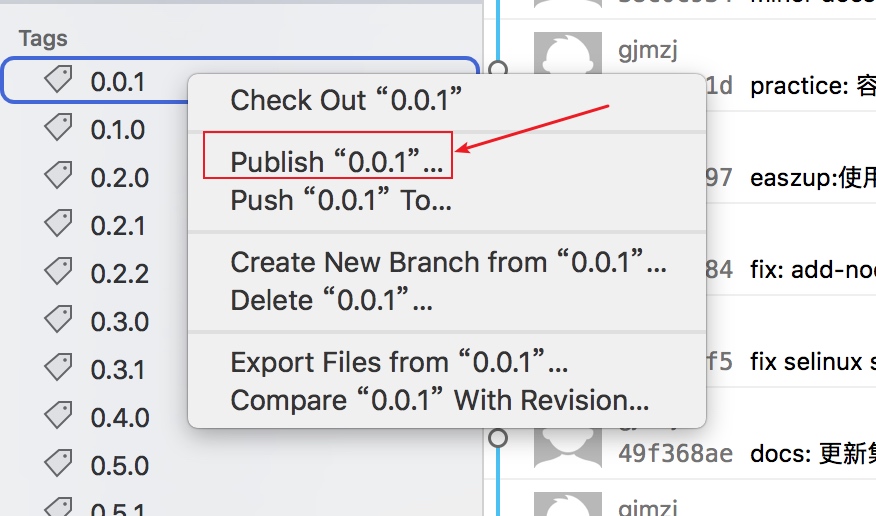
Task: Click the avatar next to commit 49f368ae
Action: [x=568, y=448]
